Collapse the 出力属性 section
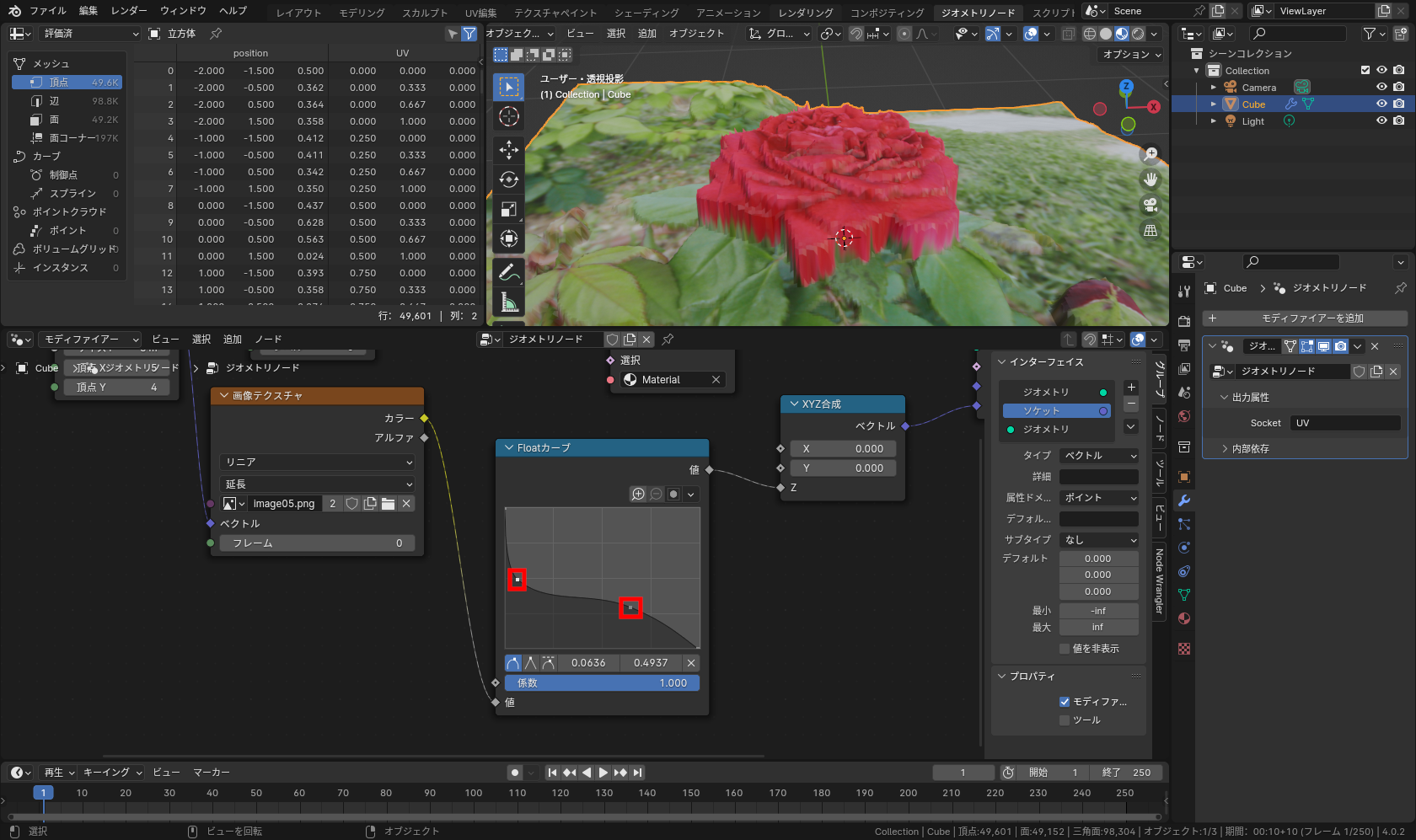This screenshot has height=840, width=1416. coord(1225,397)
